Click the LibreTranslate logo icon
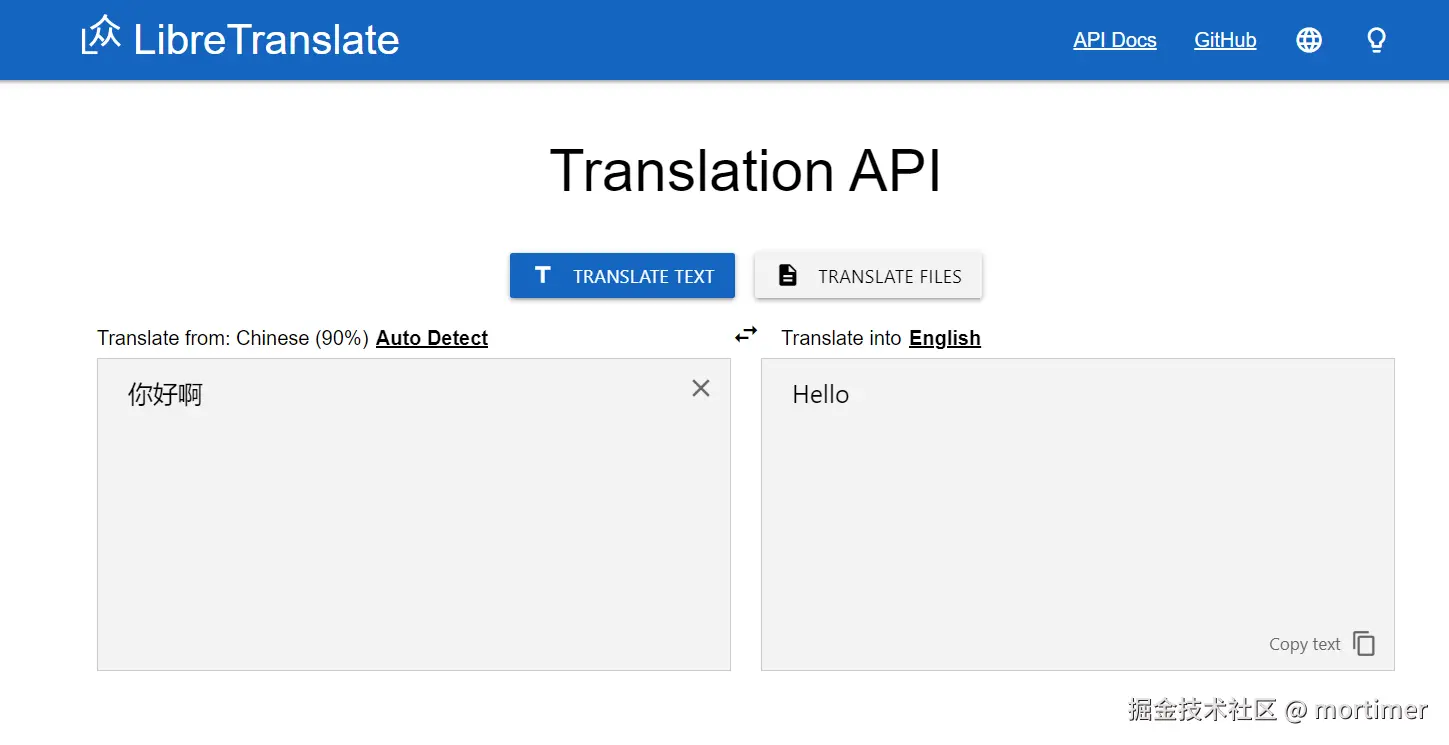The height and width of the screenshot is (745, 1449). tap(101, 36)
